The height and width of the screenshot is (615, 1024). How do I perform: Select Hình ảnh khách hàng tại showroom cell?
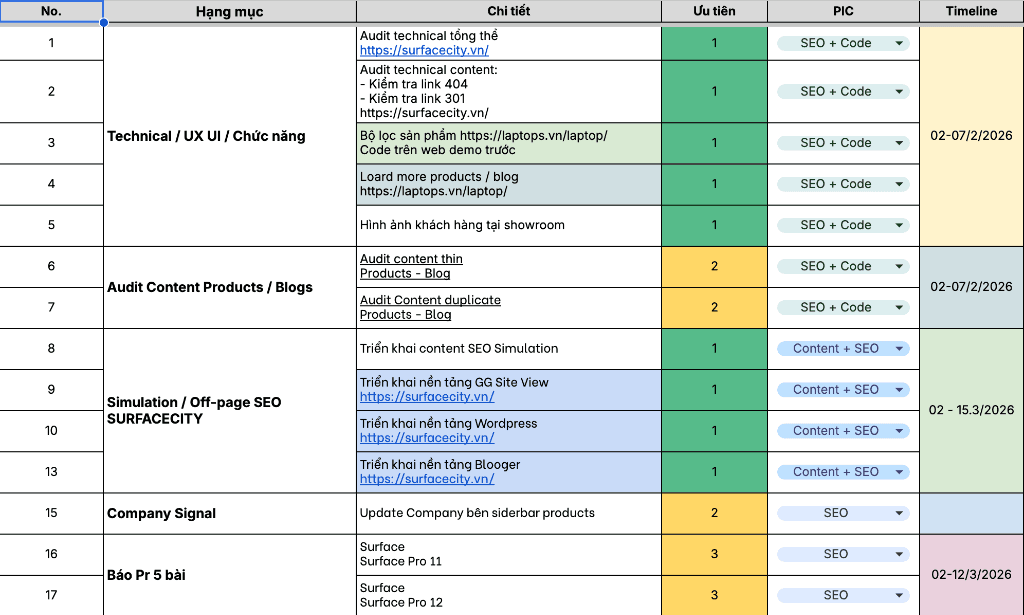[x=509, y=225]
